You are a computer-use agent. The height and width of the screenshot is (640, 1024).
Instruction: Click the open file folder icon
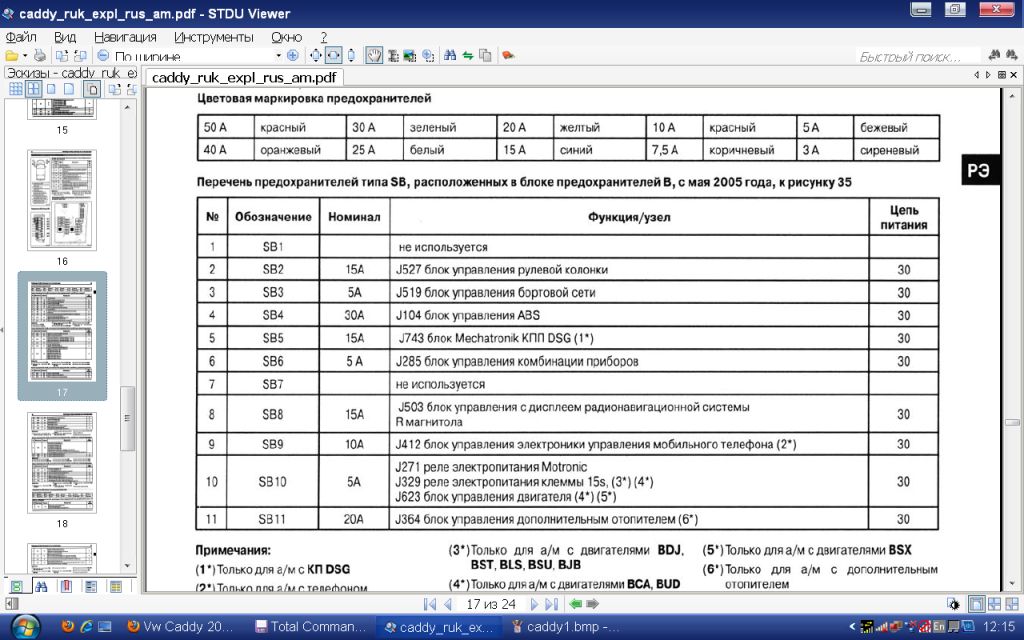point(12,56)
